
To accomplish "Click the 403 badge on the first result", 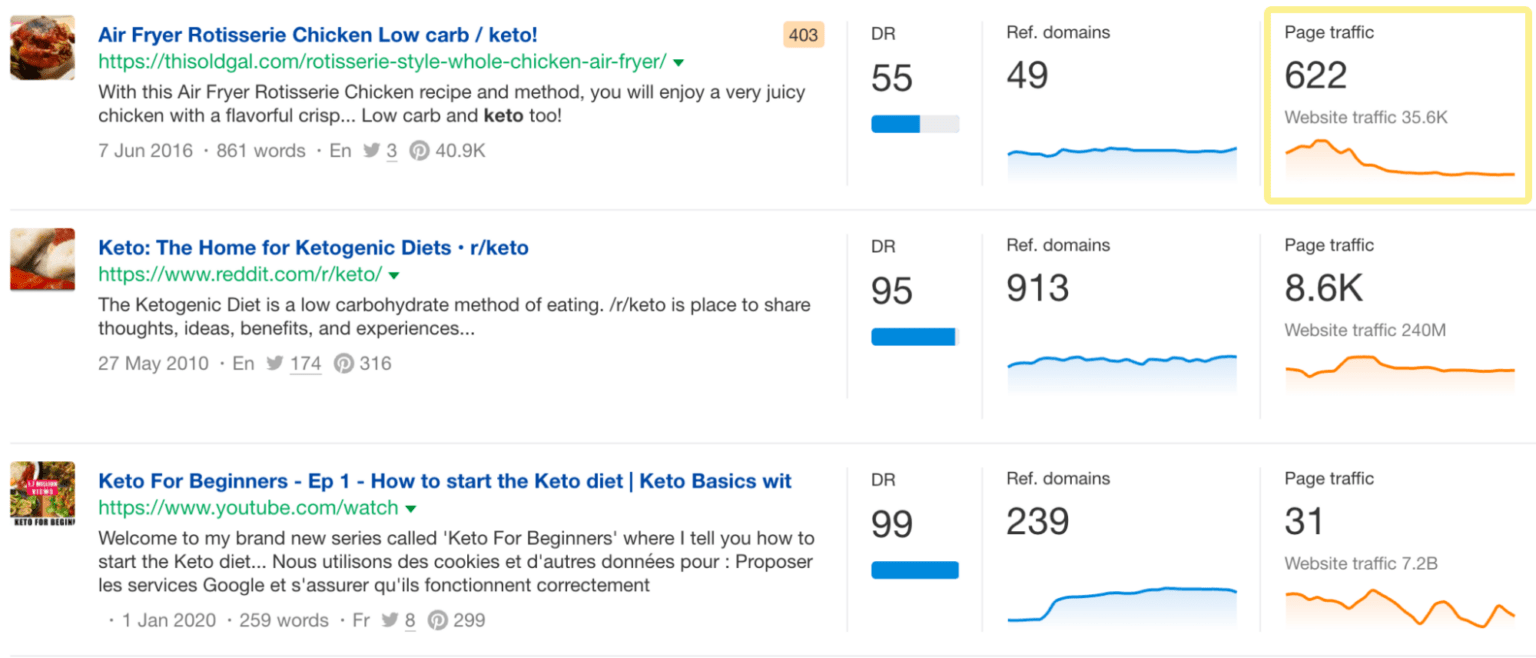I will (x=803, y=34).
